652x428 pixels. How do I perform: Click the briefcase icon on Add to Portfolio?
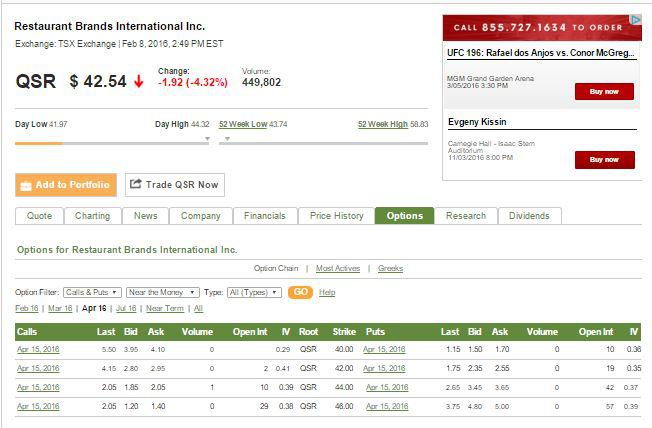tap(26, 185)
